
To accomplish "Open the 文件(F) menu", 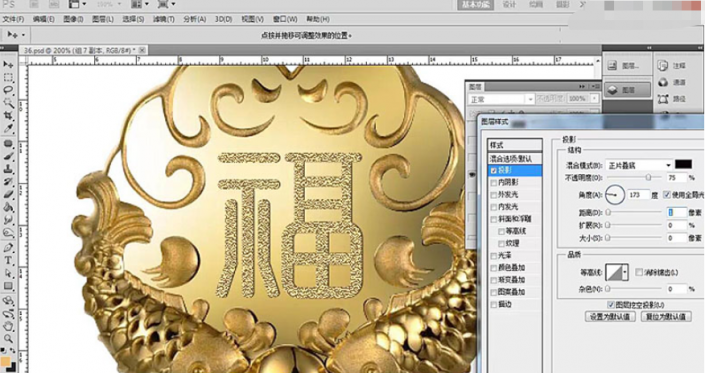I will [13, 19].
